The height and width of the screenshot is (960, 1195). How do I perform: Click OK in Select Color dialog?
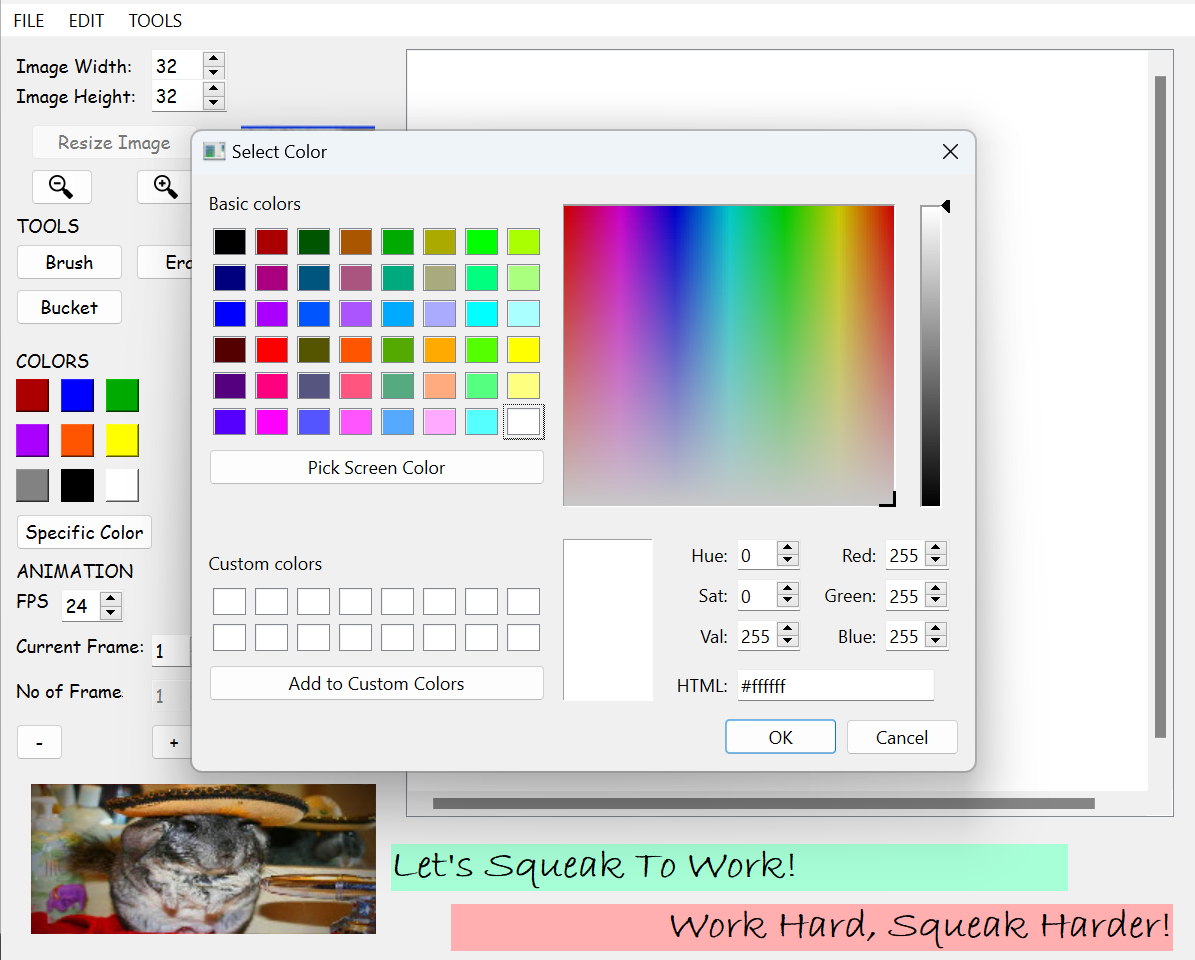pos(780,737)
